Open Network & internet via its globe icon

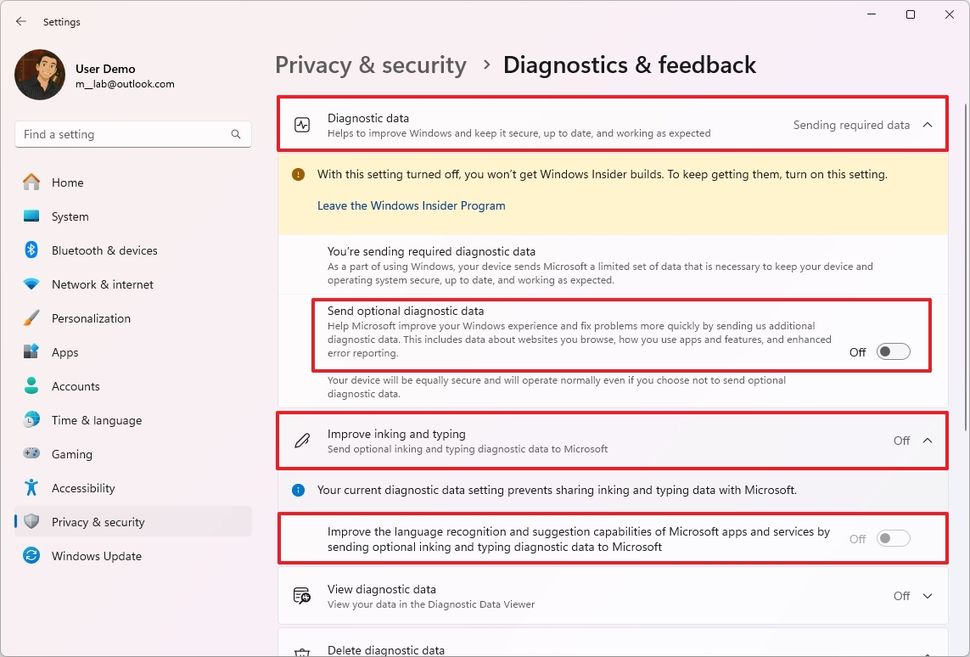click(31, 284)
